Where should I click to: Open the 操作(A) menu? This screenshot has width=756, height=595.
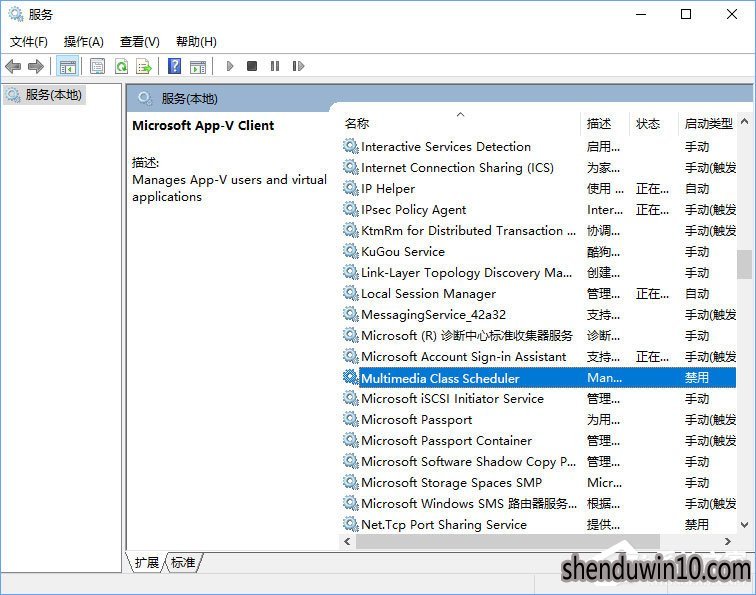click(x=84, y=42)
